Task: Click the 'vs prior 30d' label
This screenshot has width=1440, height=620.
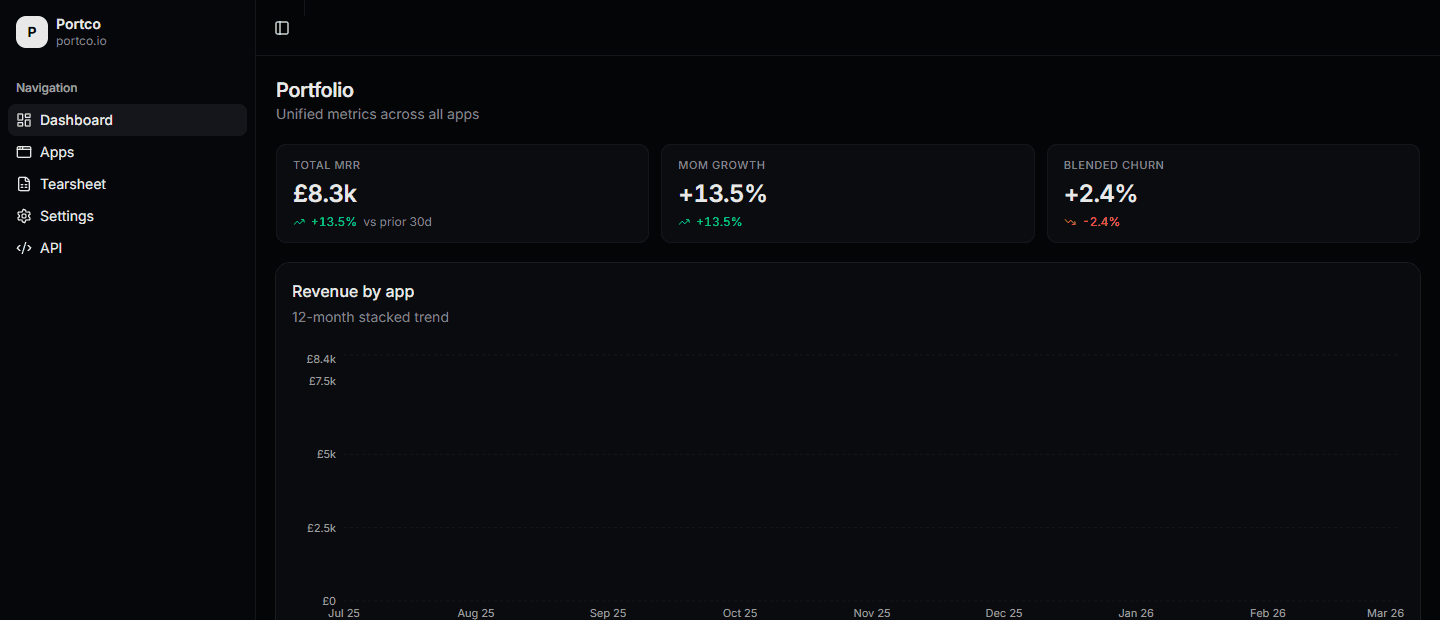Action: (x=398, y=222)
